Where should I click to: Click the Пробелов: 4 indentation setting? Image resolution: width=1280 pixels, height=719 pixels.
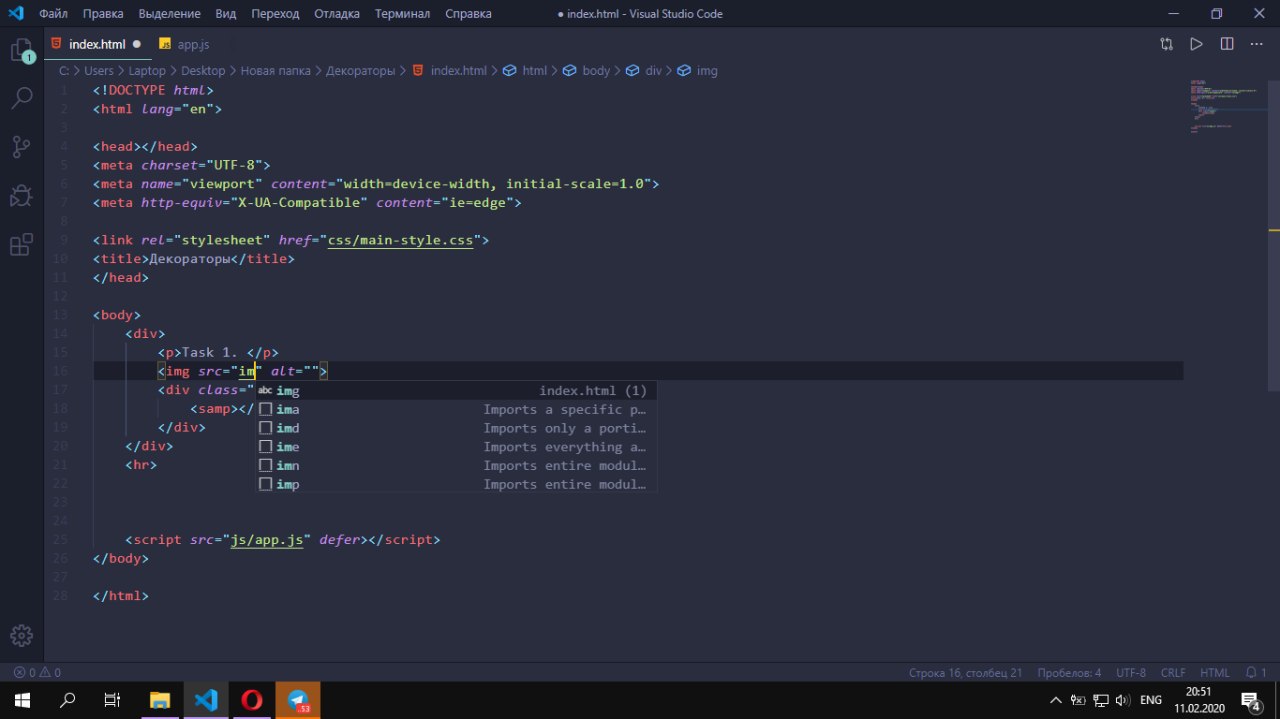1069,673
